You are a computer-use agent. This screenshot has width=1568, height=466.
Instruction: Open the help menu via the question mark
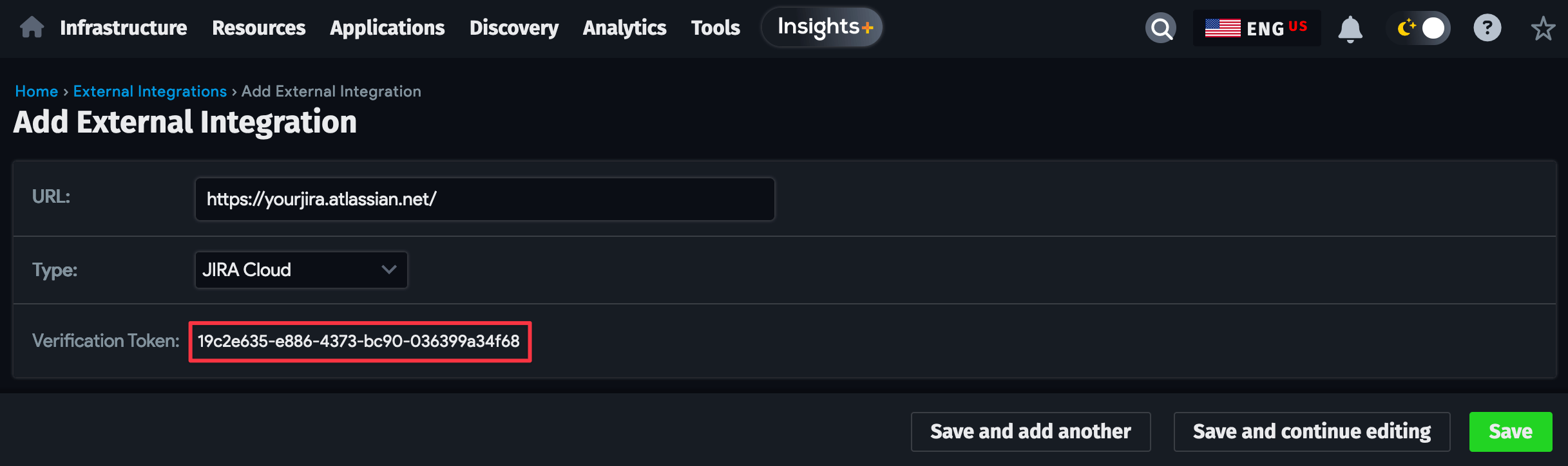coord(1487,27)
